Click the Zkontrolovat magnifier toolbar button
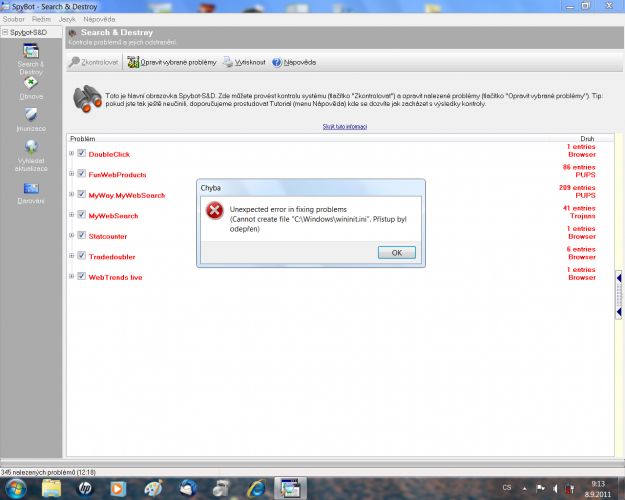The width and height of the screenshot is (625, 500). (93, 62)
